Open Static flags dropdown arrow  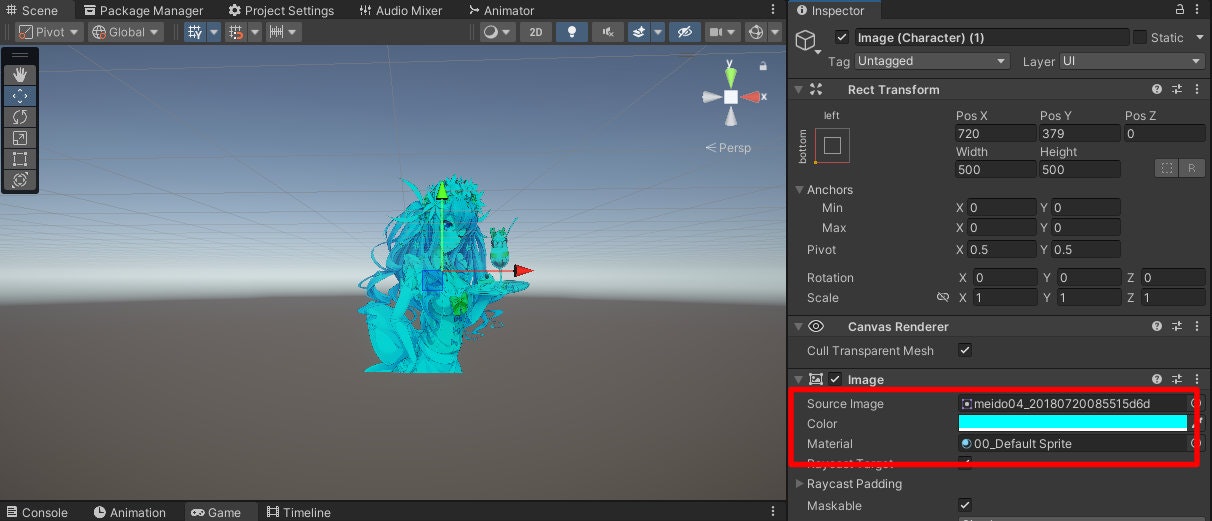1201,37
